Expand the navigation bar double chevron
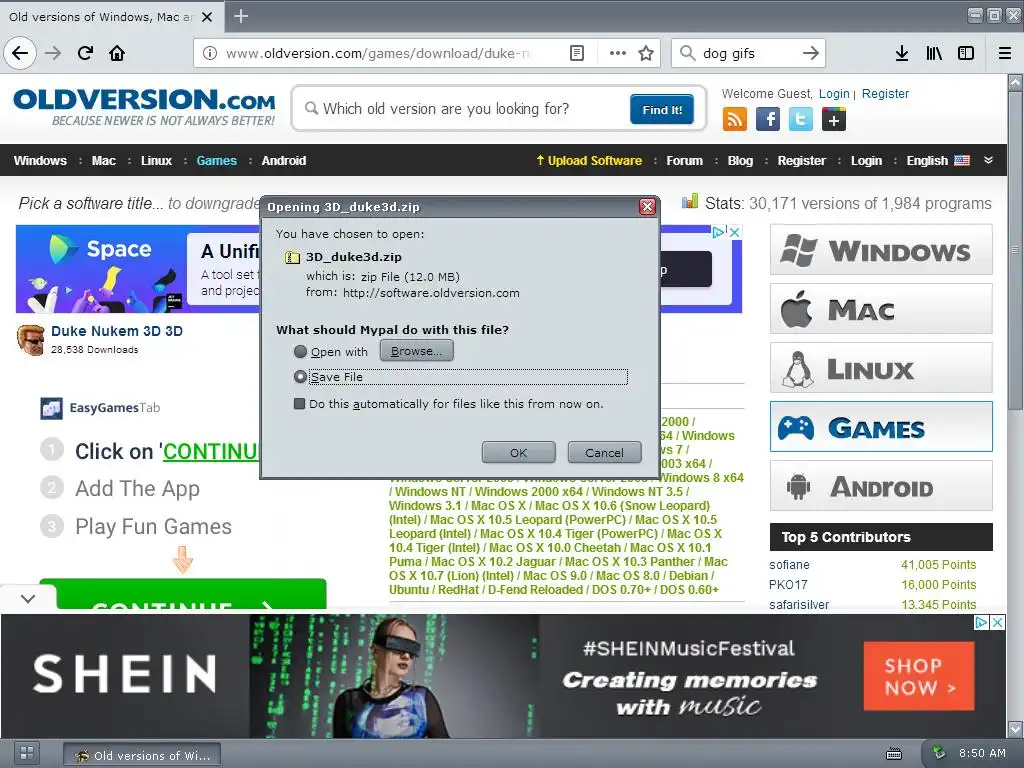Screen dimensions: 1024x768 (x=988, y=160)
